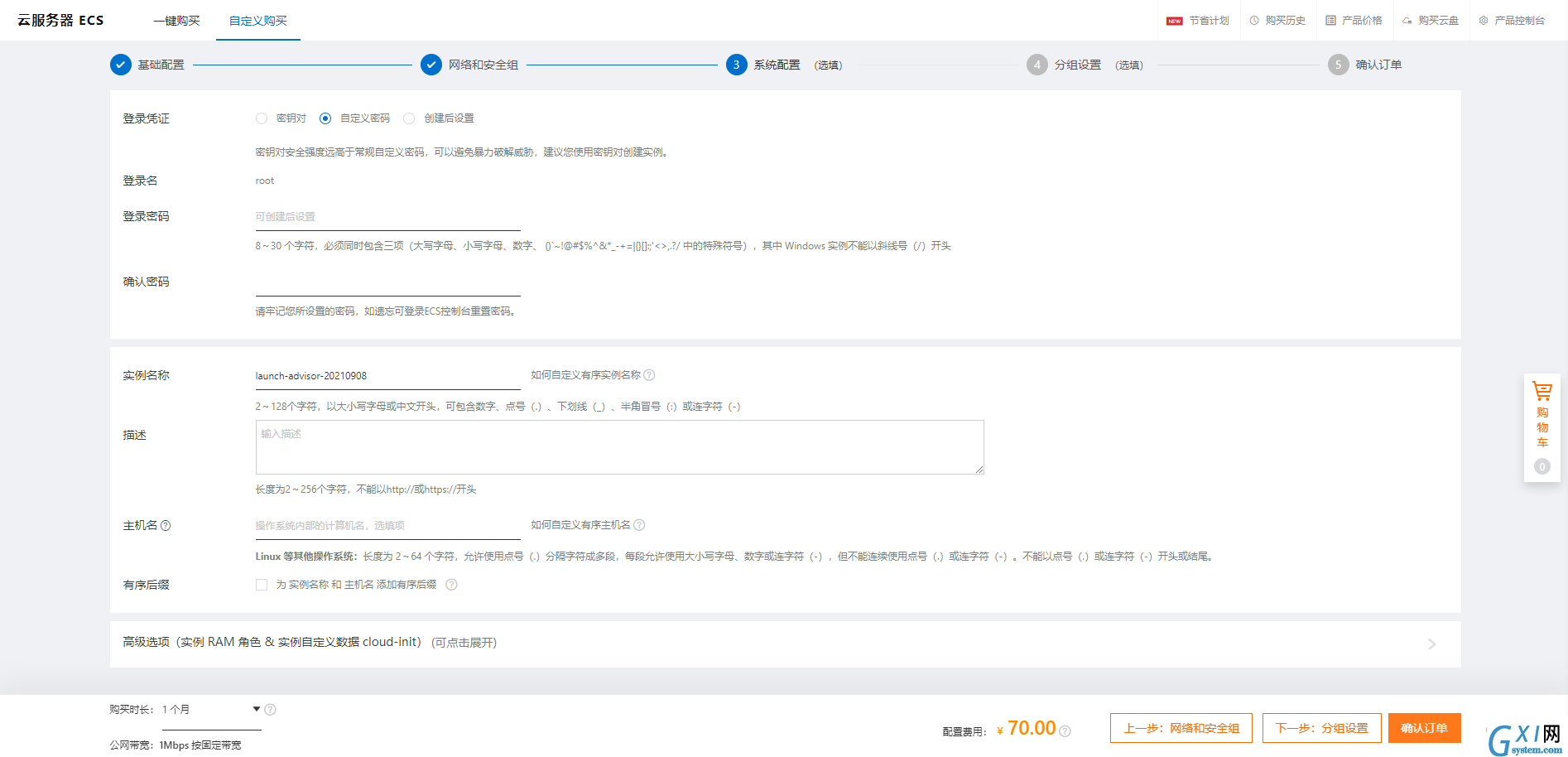
Task: Click step 5 确认订单 circle
Action: (x=1339, y=65)
